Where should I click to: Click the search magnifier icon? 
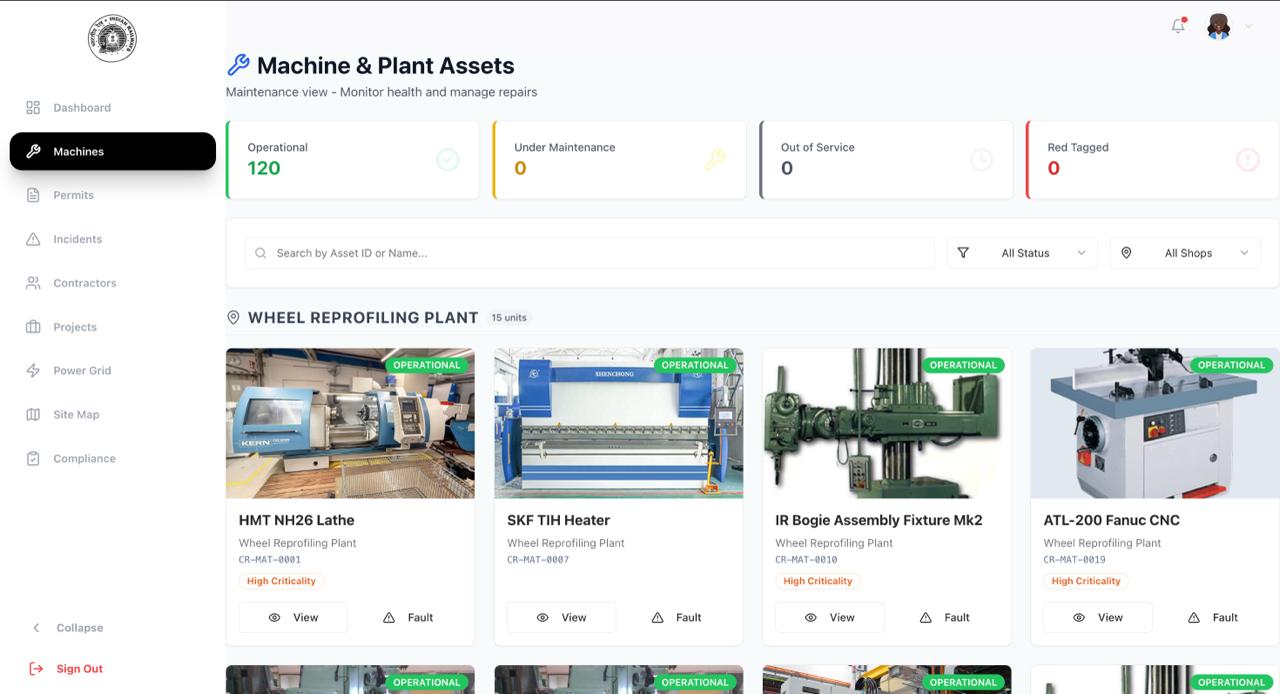261,253
